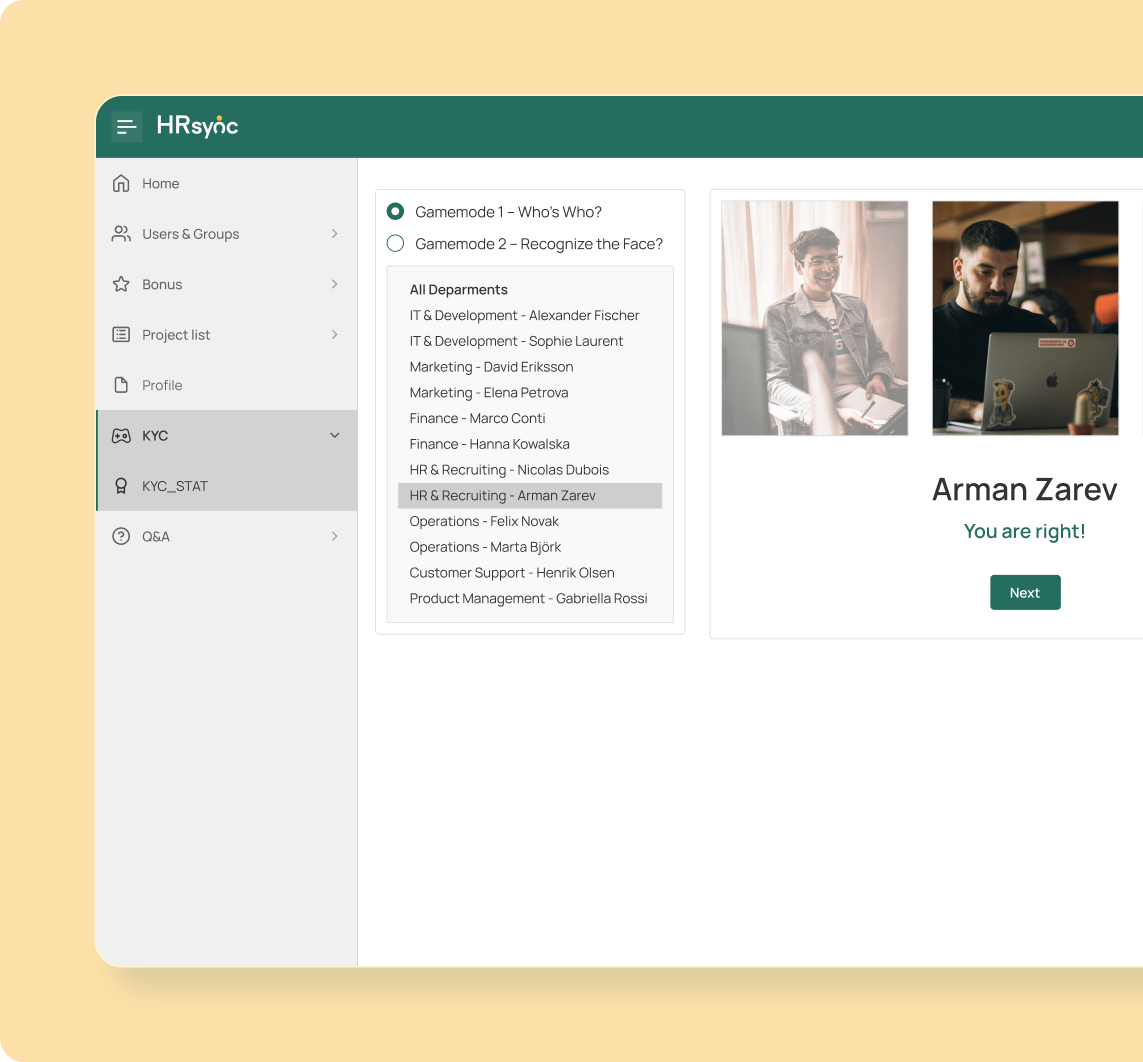Expand the Q&A submenu chevron
Image resolution: width=1143 pixels, height=1062 pixels.
[335, 536]
